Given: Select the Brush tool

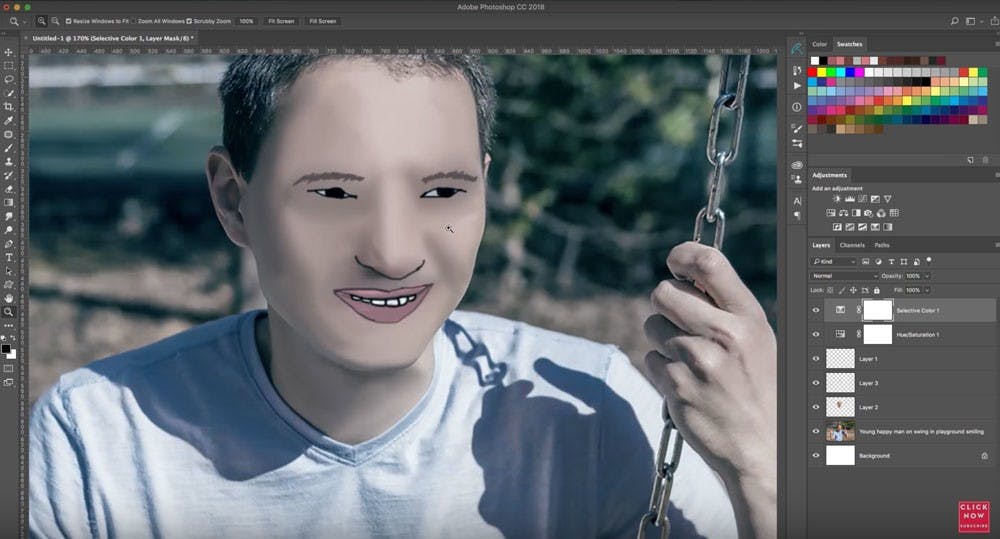Looking at the screenshot, I should pyautogui.click(x=8, y=148).
